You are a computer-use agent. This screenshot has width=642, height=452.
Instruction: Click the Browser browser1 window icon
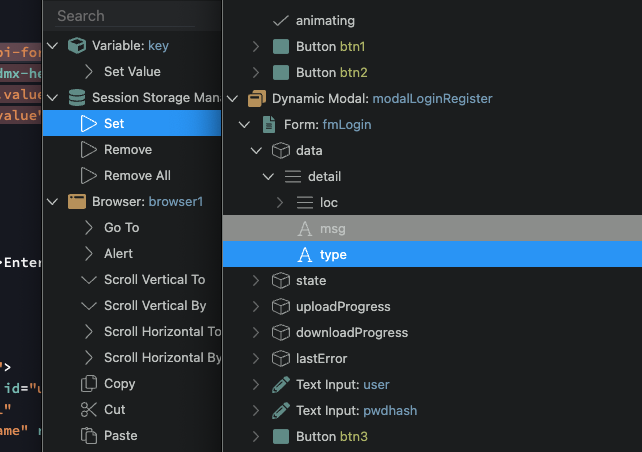[x=76, y=202]
